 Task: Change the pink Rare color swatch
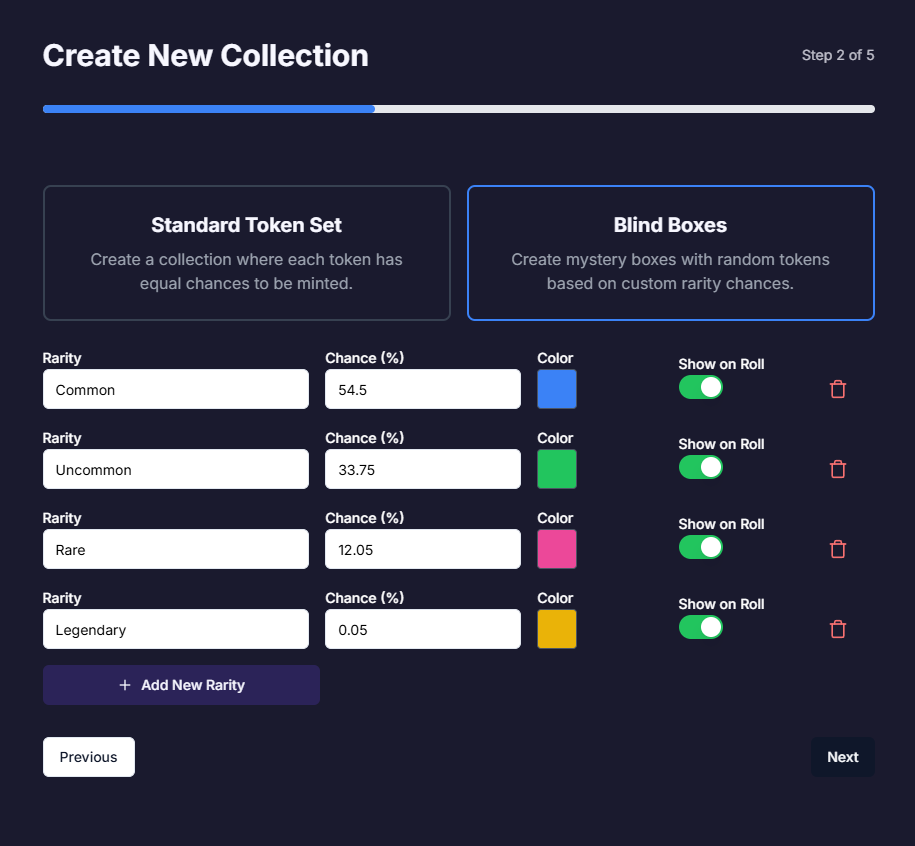pyautogui.click(x=557, y=549)
